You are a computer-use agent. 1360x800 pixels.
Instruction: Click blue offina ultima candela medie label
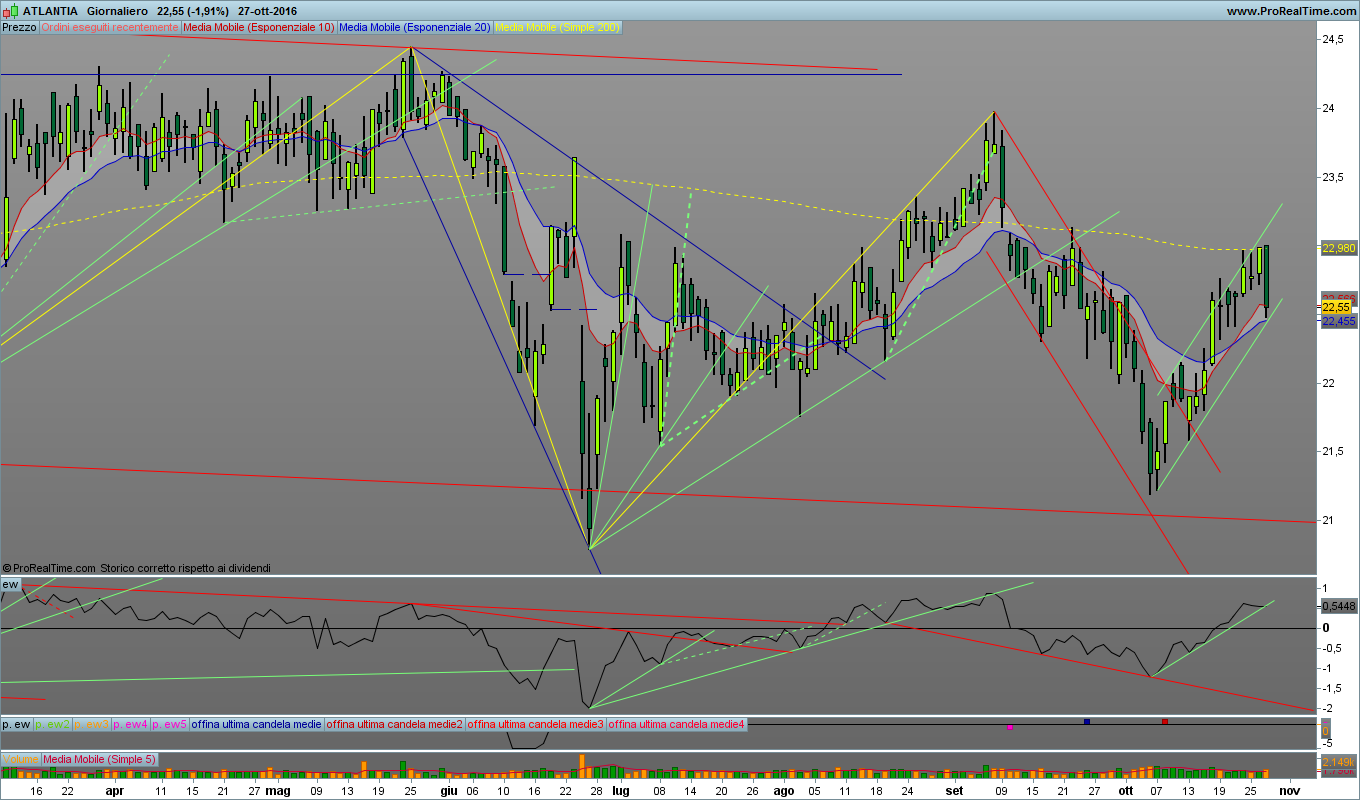tap(257, 723)
